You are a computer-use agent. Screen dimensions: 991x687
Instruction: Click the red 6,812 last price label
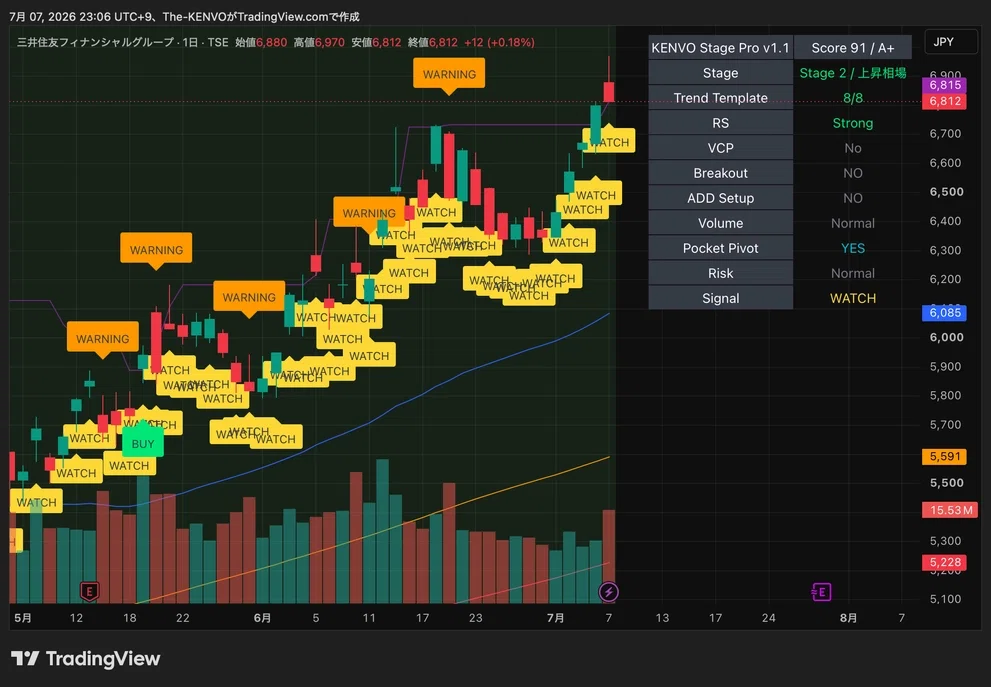coord(944,101)
